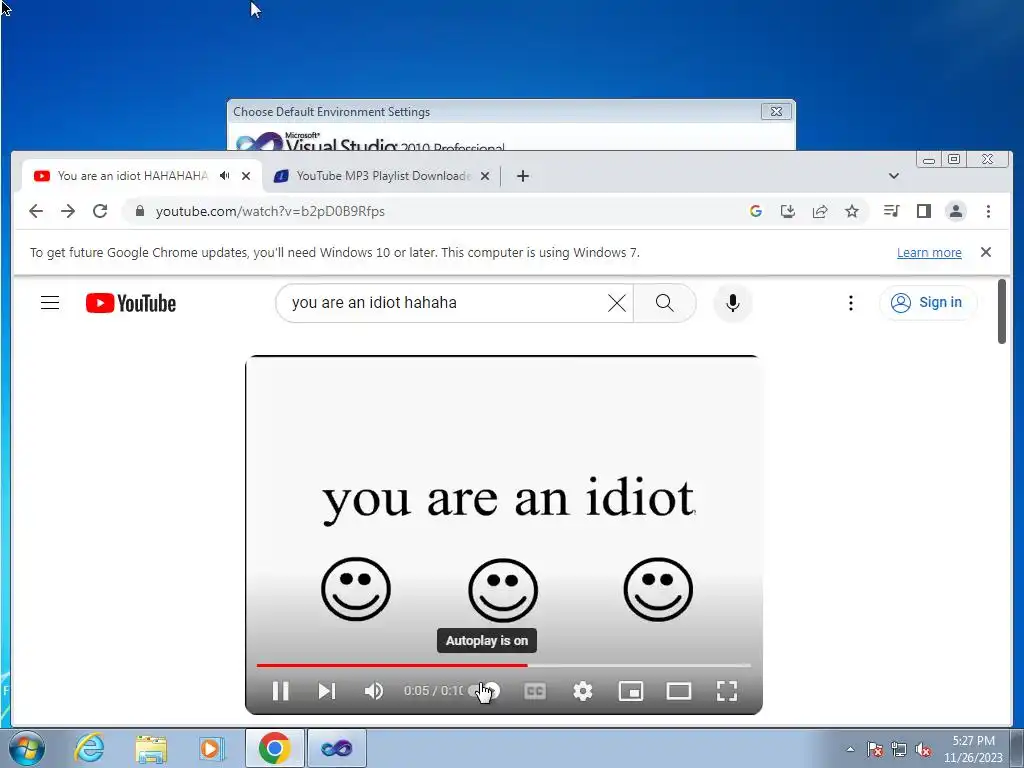Select Visual Studio in the taskbar
Image resolution: width=1024 pixels, height=768 pixels.
pos(337,748)
